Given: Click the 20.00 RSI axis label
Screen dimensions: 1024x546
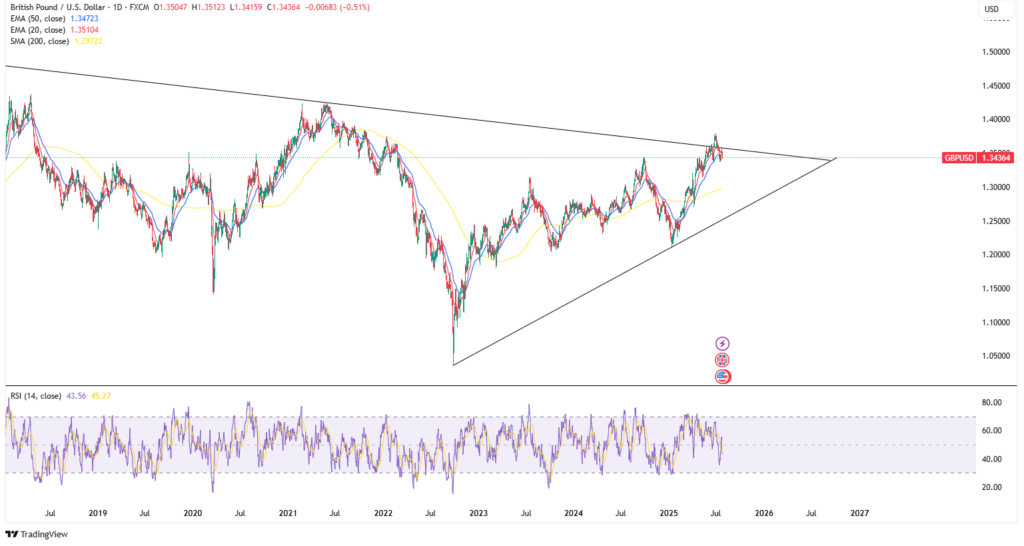Looking at the screenshot, I should [x=991, y=487].
